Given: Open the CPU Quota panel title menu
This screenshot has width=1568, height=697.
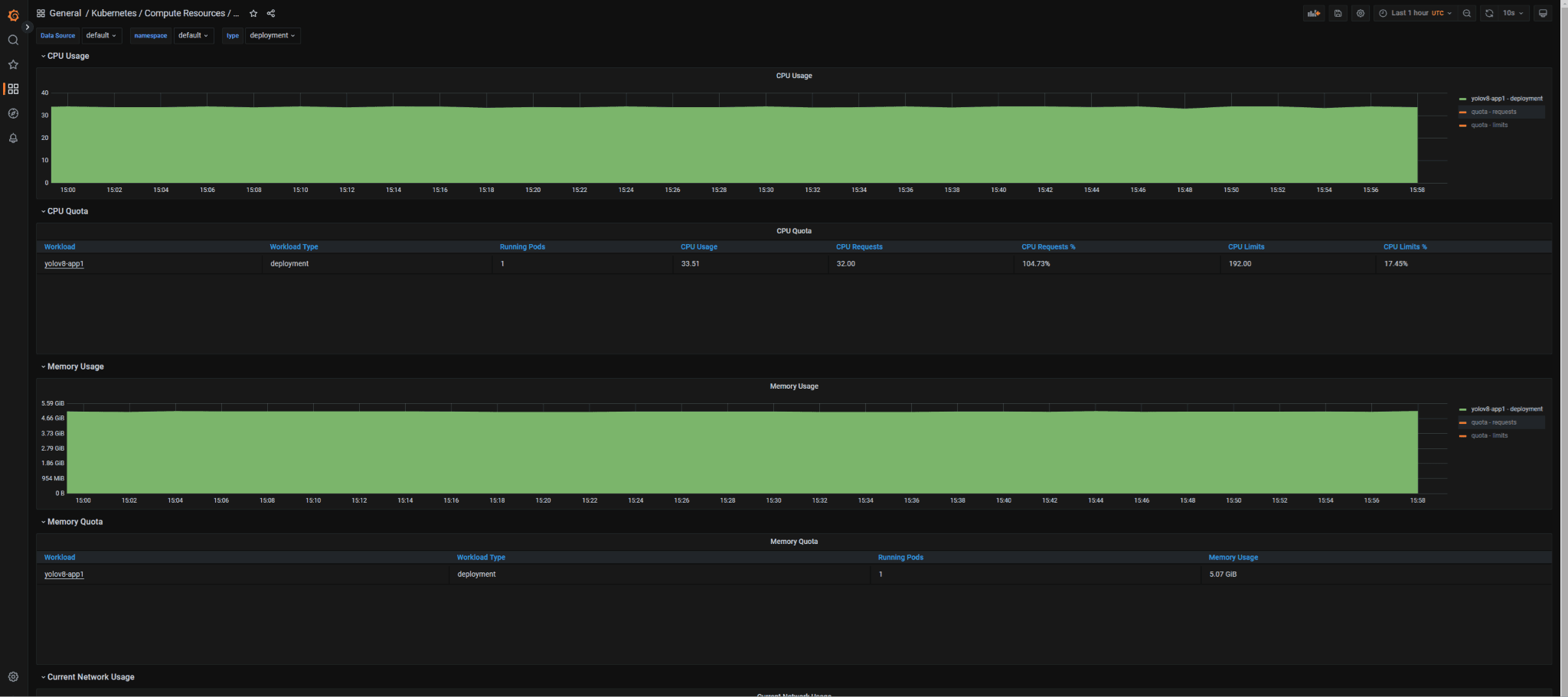Looking at the screenshot, I should point(794,231).
